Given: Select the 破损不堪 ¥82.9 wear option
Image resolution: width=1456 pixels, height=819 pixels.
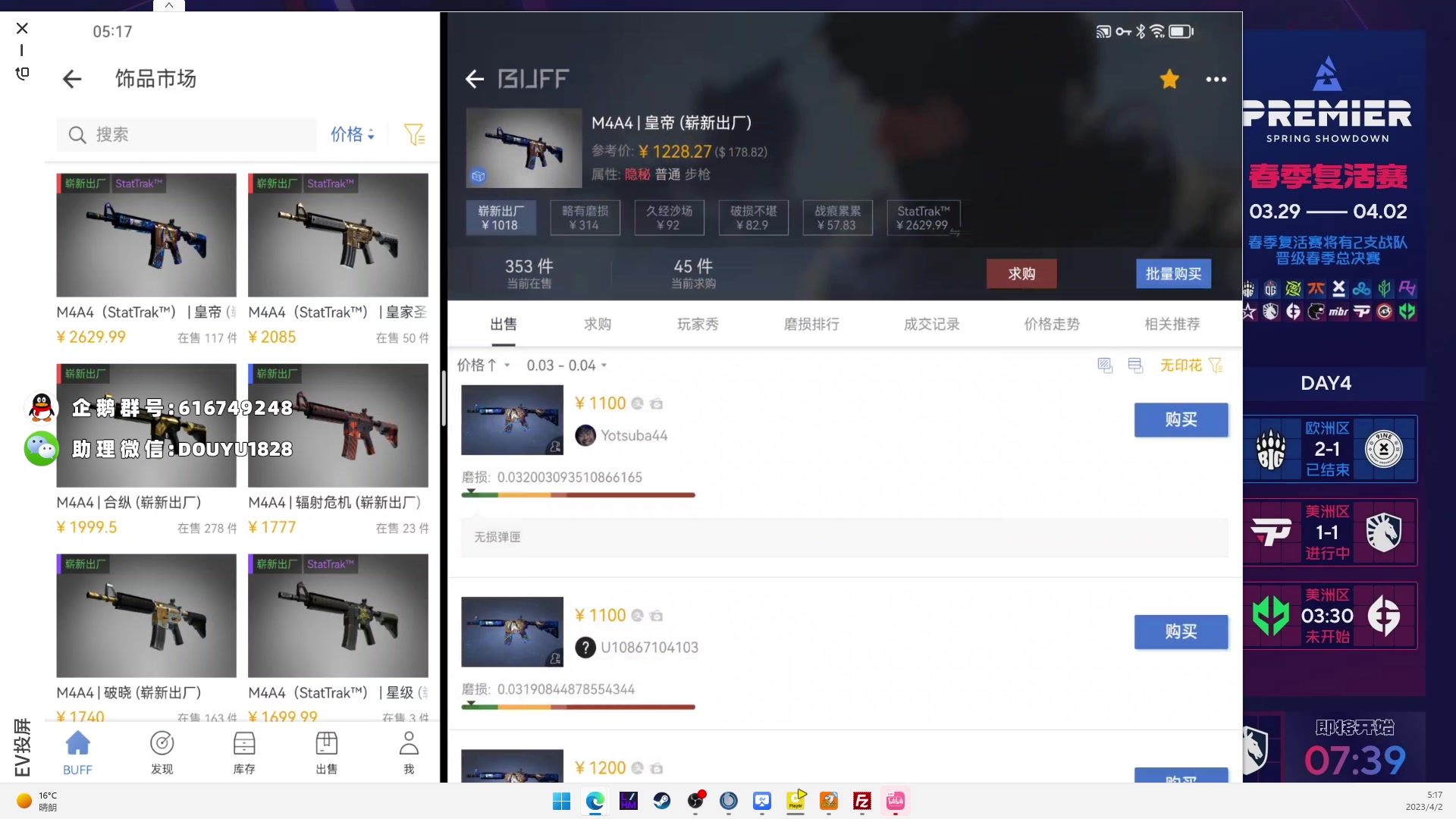Looking at the screenshot, I should [753, 218].
